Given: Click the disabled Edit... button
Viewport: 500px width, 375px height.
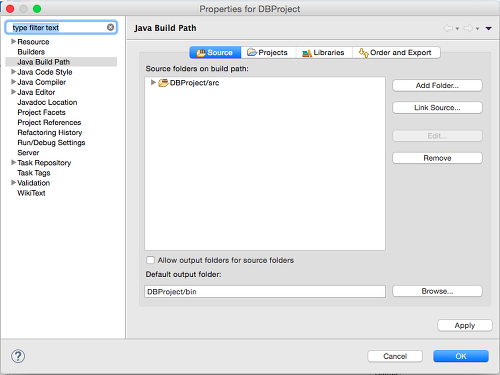Looking at the screenshot, I should tap(437, 136).
